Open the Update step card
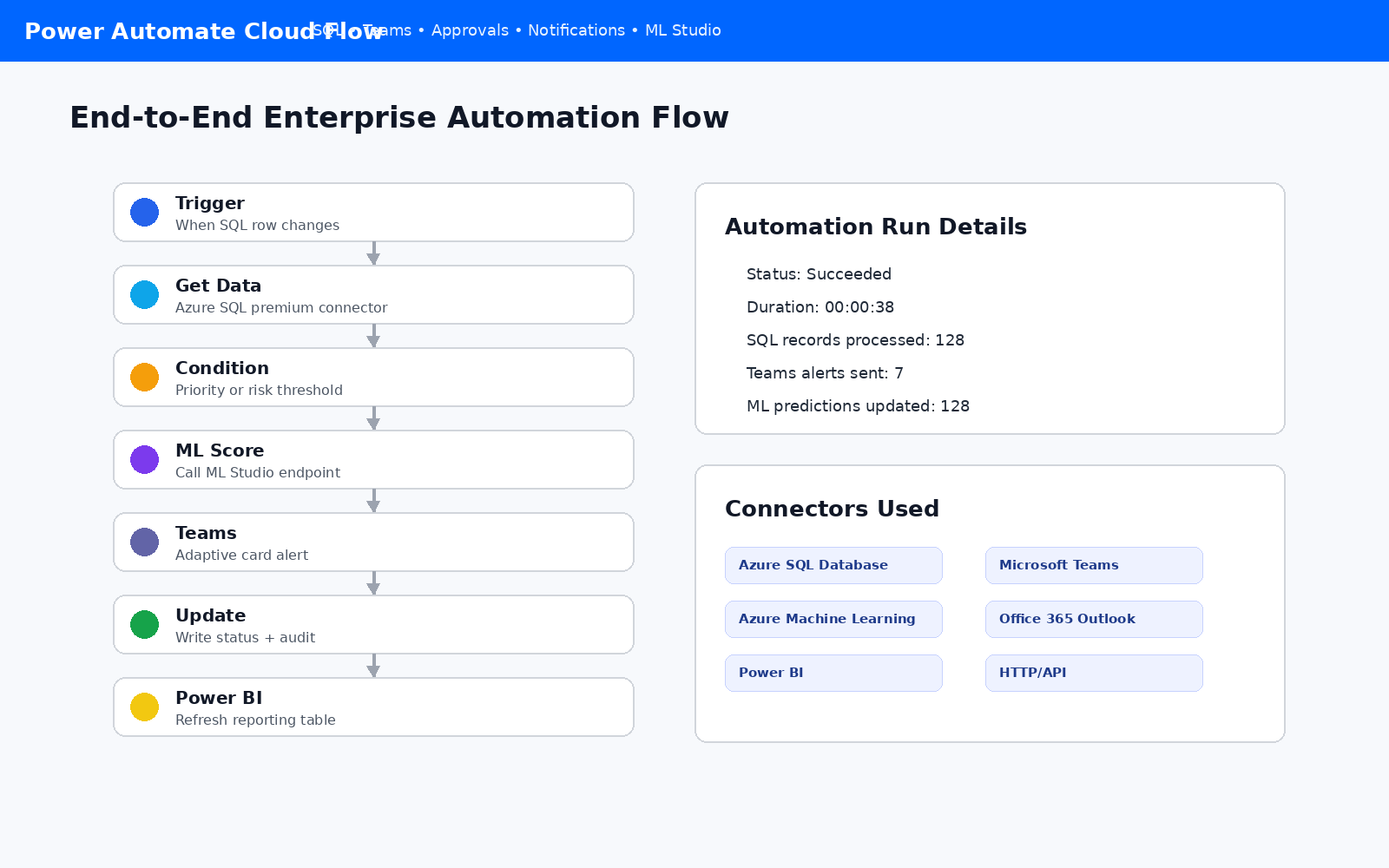Image resolution: width=1389 pixels, height=868 pixels. (x=373, y=624)
